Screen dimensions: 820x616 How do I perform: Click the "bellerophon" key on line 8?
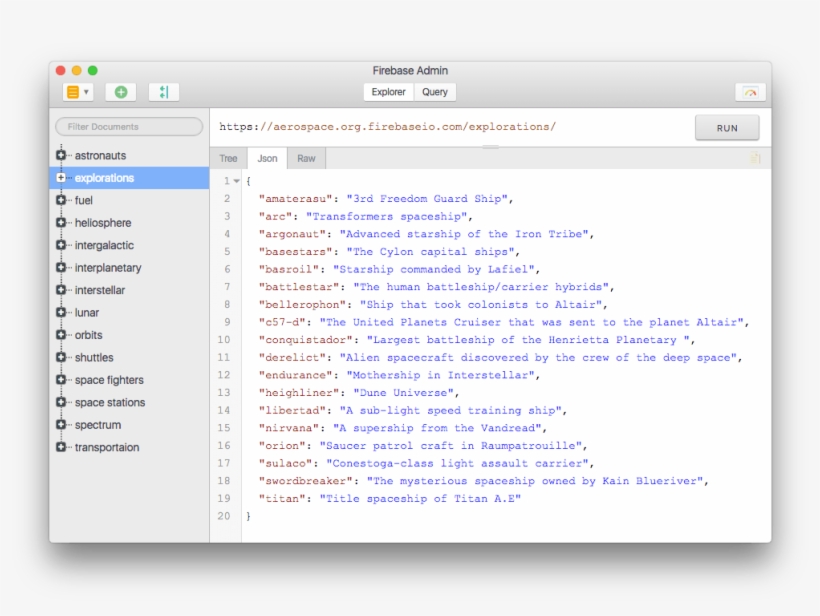302,305
